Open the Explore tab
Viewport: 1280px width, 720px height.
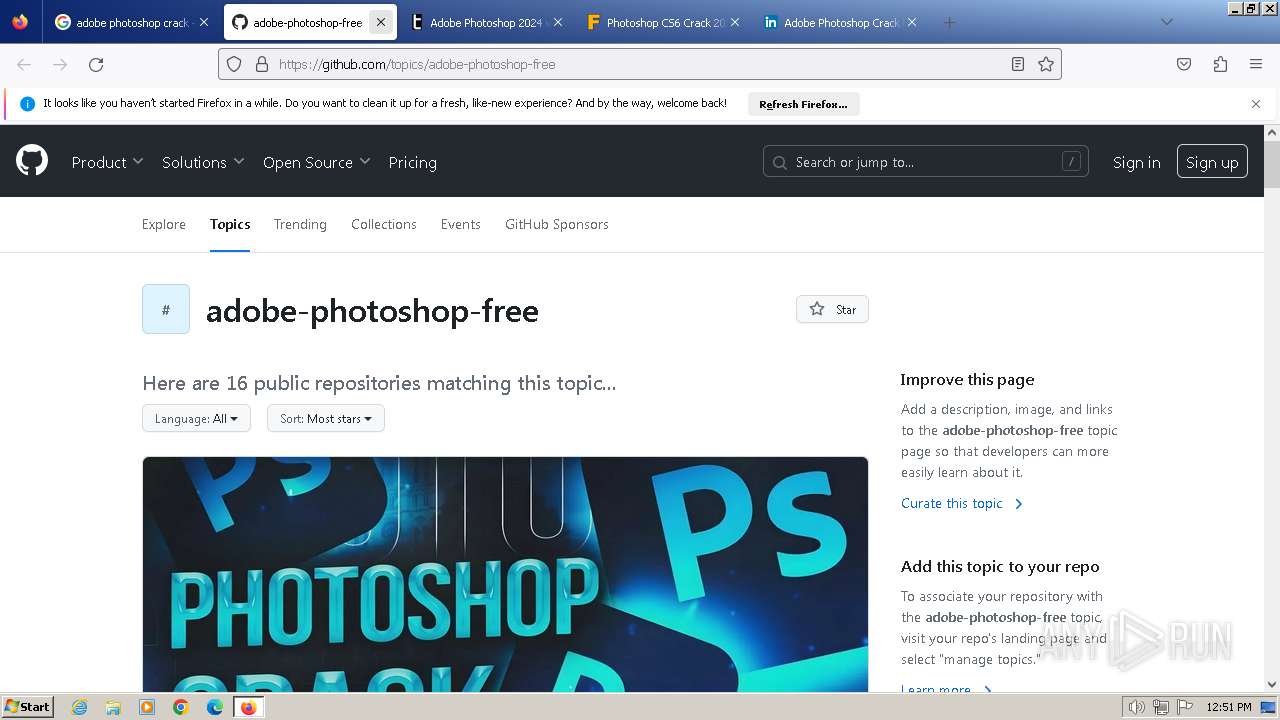pos(164,224)
